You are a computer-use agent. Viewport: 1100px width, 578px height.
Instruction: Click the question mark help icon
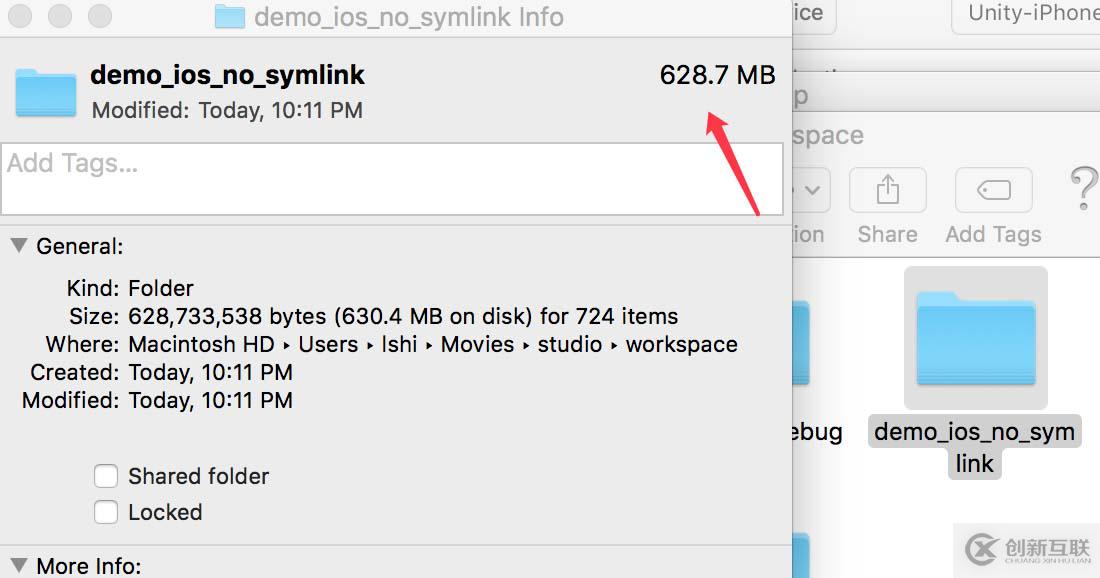[x=1084, y=188]
